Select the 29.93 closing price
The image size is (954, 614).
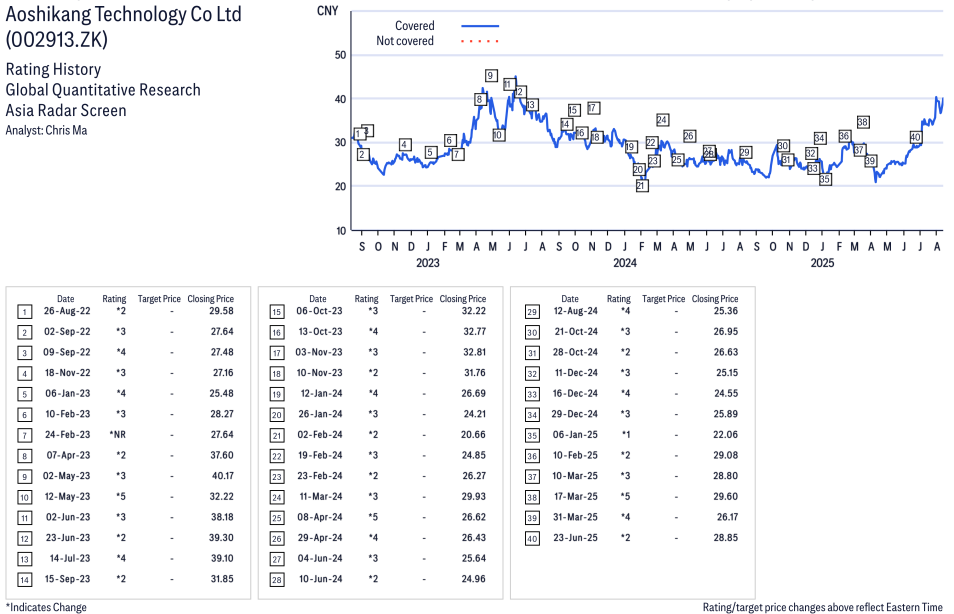click(473, 497)
